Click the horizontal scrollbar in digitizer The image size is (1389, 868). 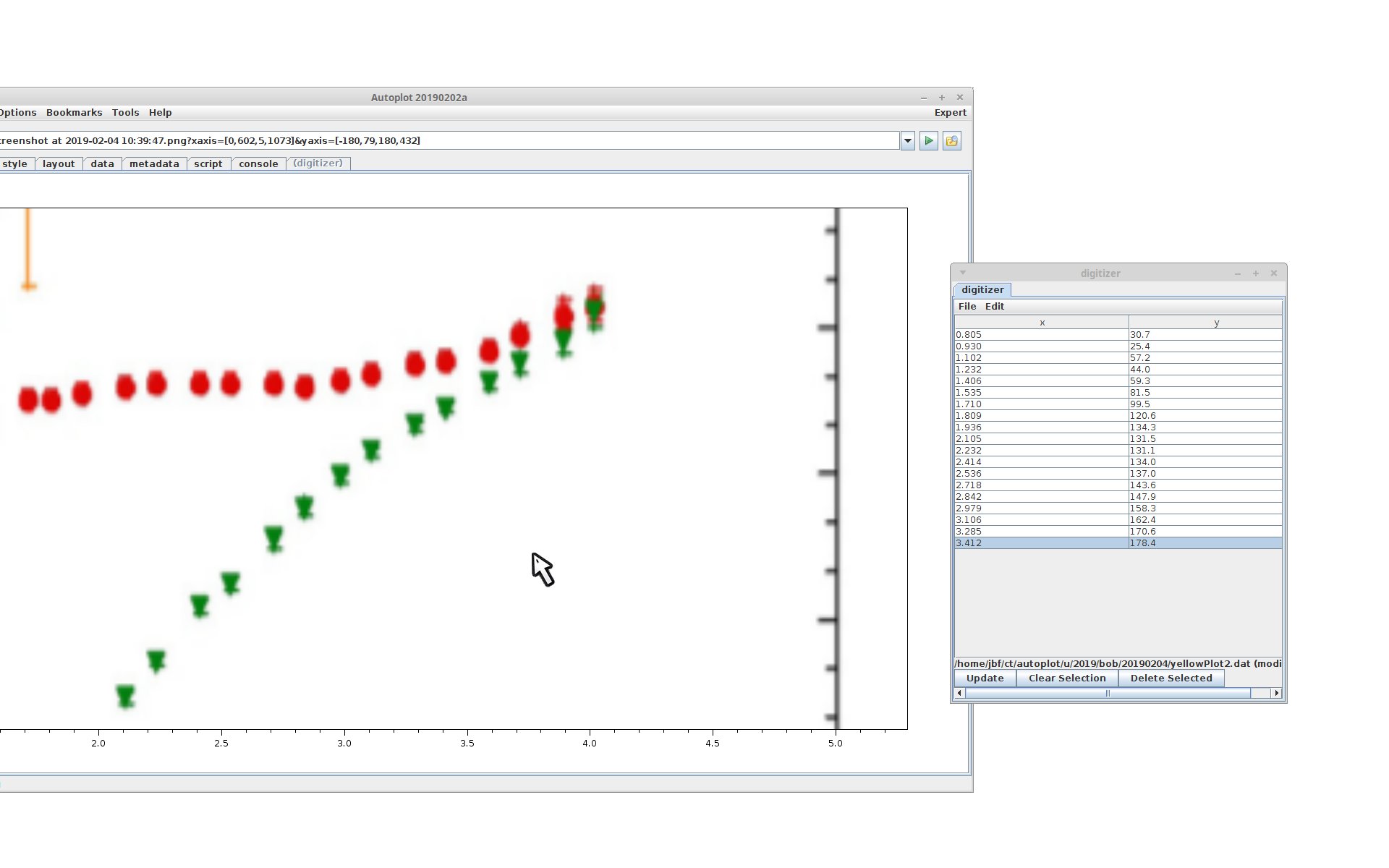point(1108,694)
